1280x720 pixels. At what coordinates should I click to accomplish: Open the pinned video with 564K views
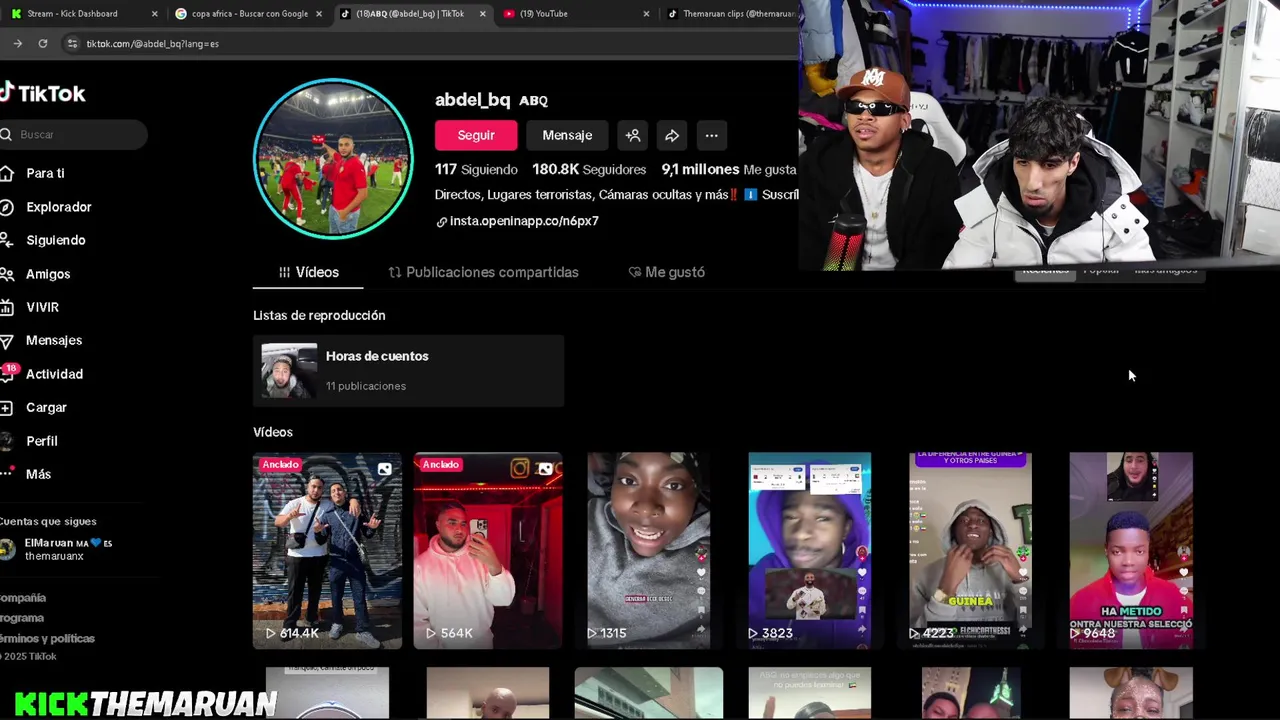(488, 551)
